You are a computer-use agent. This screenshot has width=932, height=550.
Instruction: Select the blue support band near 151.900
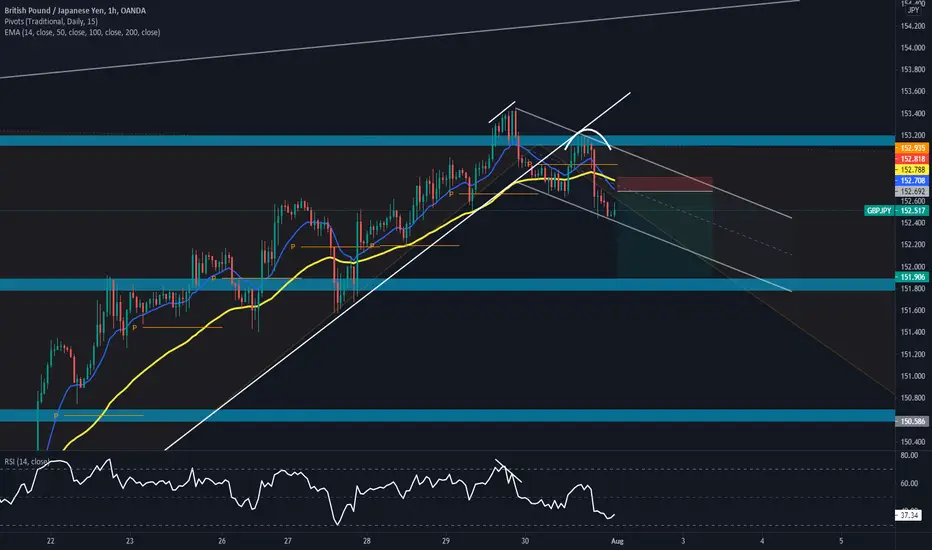pyautogui.click(x=447, y=285)
